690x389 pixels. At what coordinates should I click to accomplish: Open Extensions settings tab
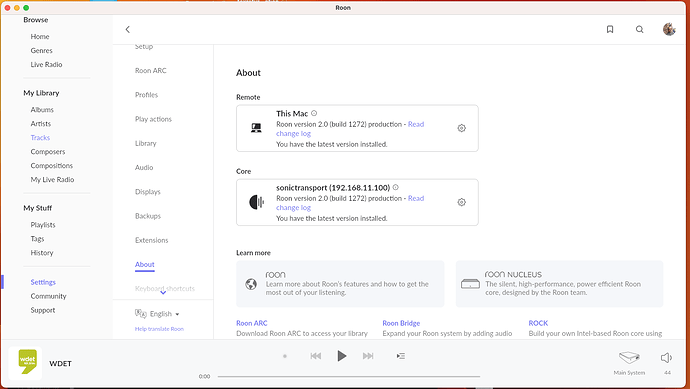click(151, 240)
